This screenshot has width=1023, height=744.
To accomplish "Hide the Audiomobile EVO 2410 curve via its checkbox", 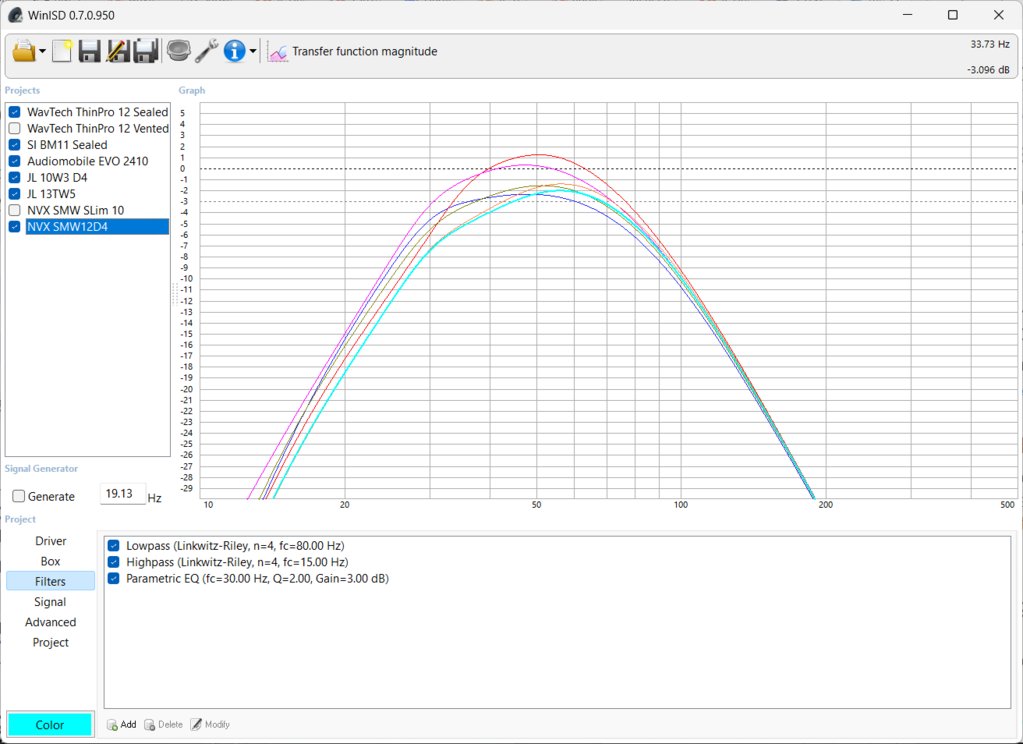I will click(x=14, y=161).
